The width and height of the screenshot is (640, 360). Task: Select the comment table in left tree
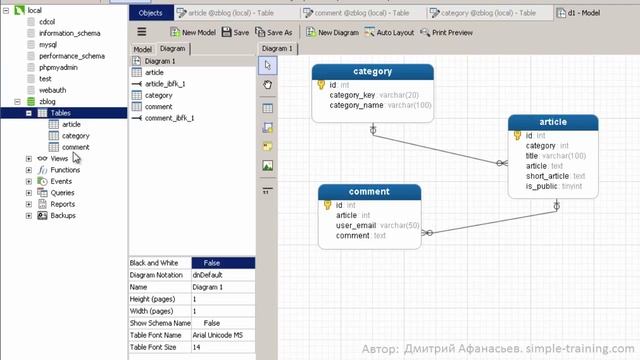coord(76,147)
